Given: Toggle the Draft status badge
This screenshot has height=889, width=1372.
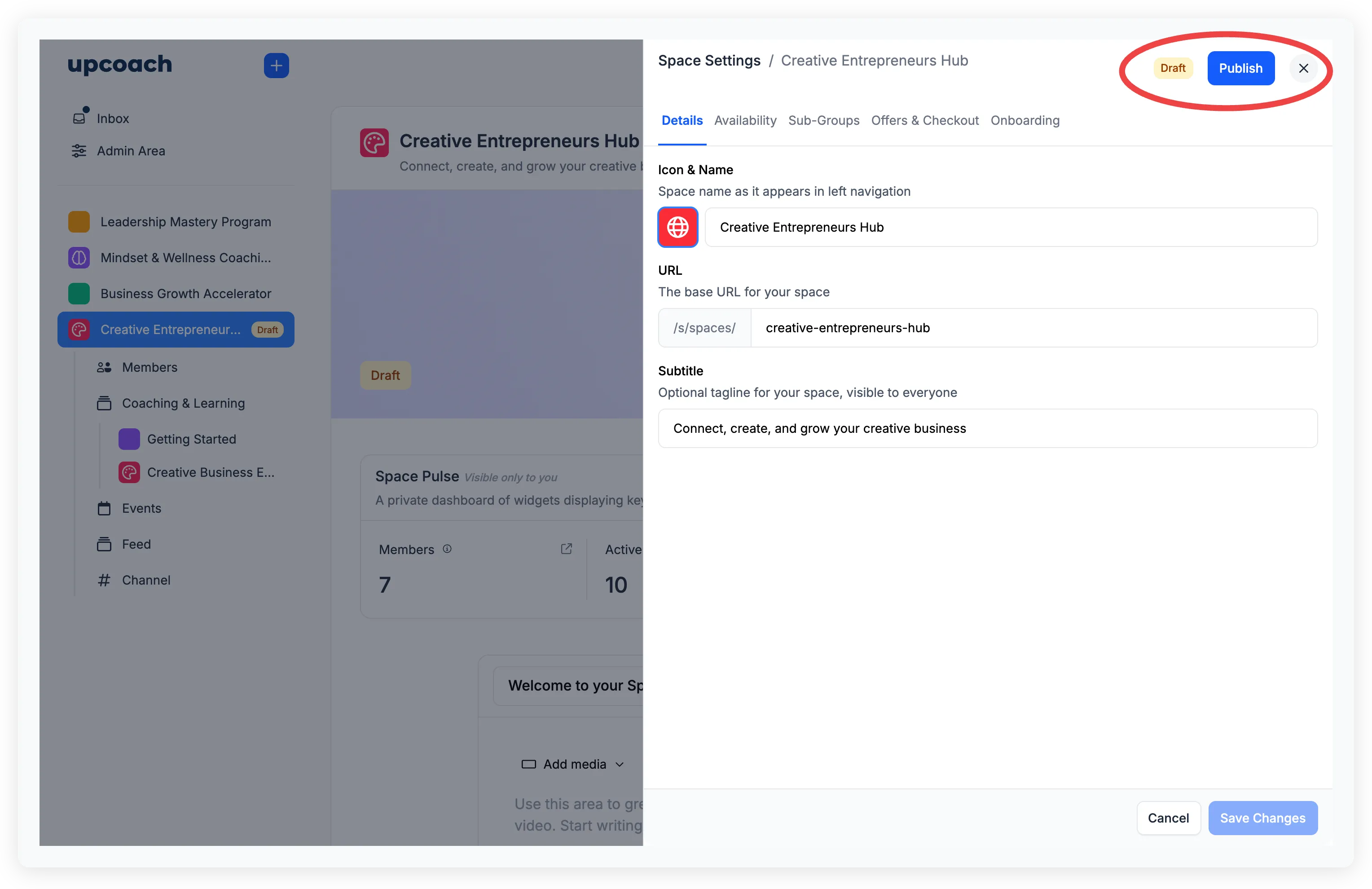Looking at the screenshot, I should [1173, 68].
